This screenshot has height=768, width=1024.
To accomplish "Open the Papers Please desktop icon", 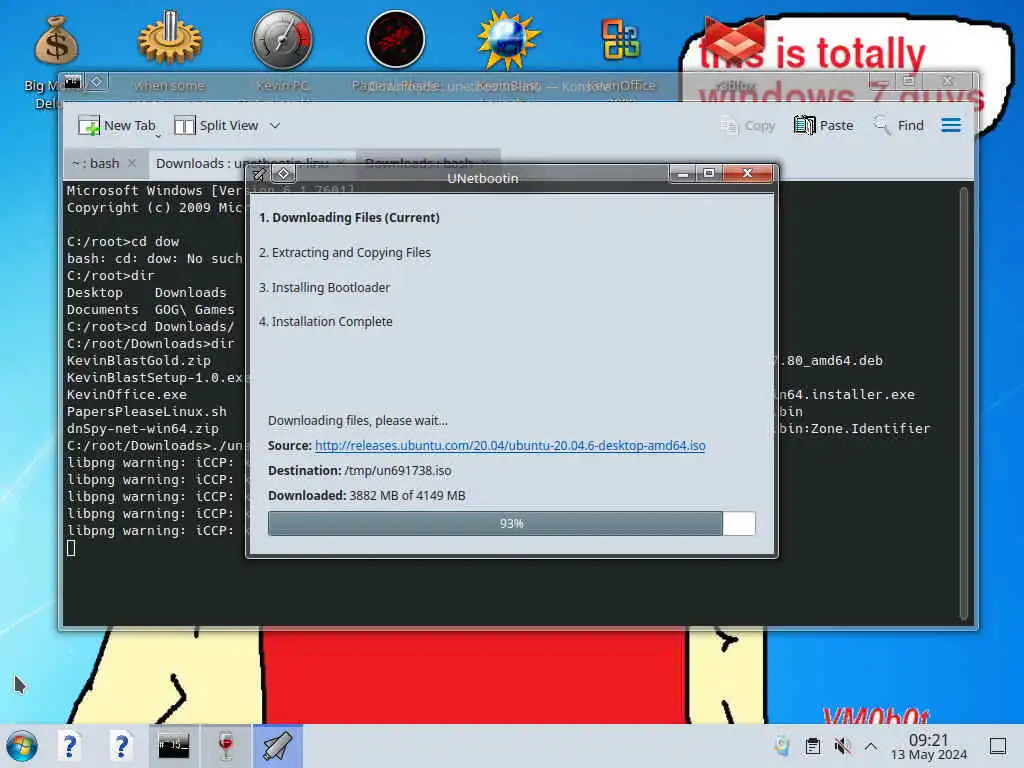I will tap(396, 39).
